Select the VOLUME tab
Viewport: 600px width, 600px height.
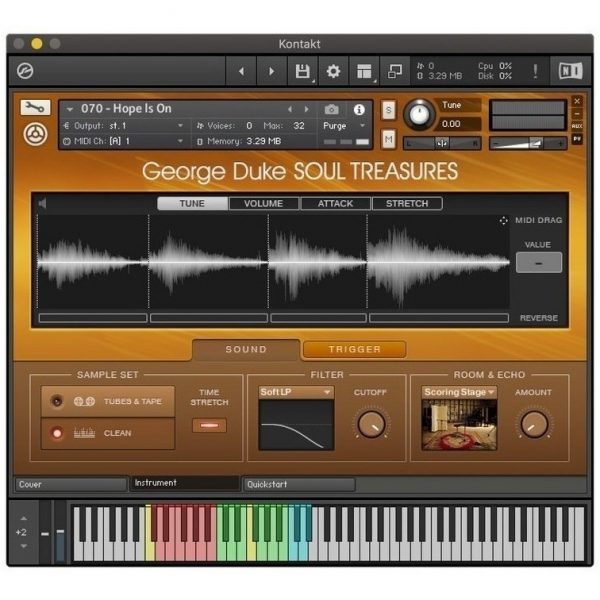click(x=264, y=204)
